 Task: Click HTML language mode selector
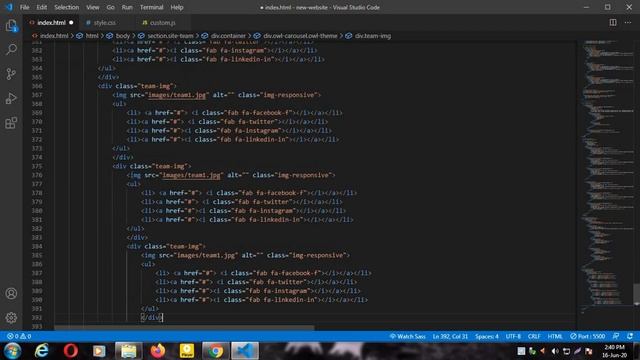[x=555, y=336]
